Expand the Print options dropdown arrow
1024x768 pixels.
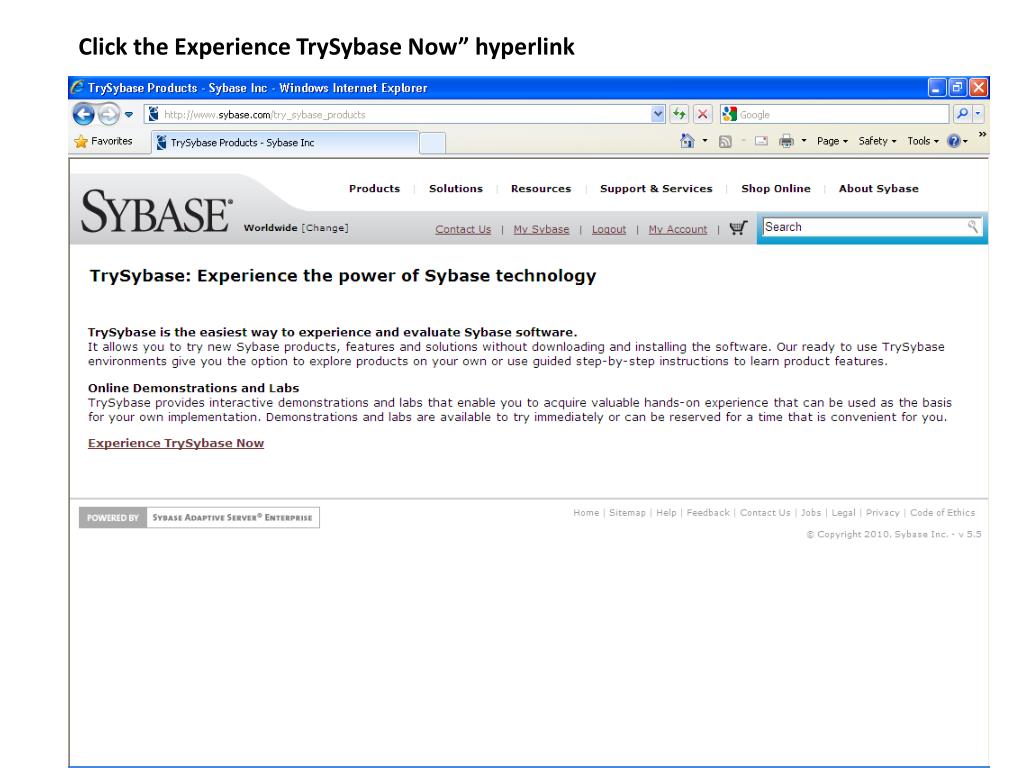pos(804,141)
